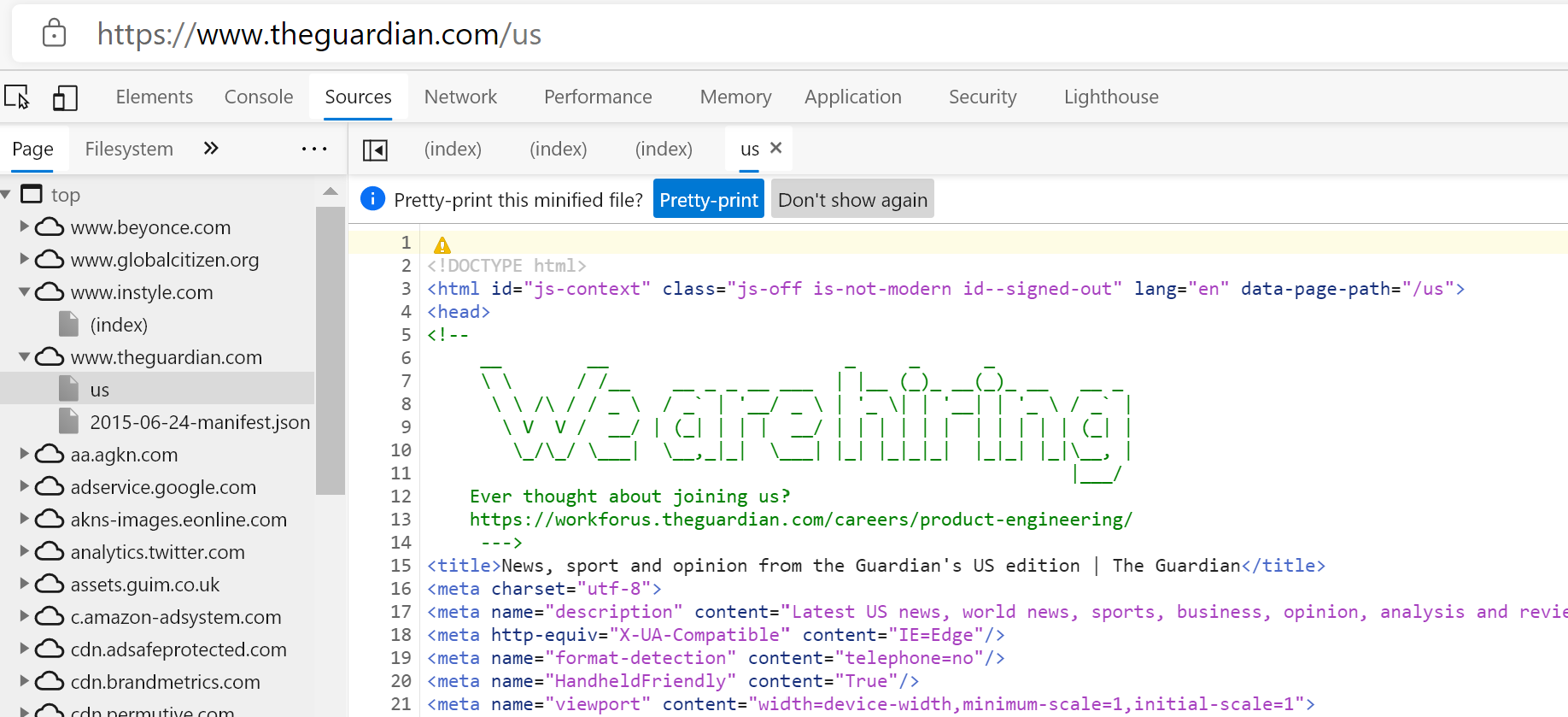Collapse the top tree node

tap(6, 195)
